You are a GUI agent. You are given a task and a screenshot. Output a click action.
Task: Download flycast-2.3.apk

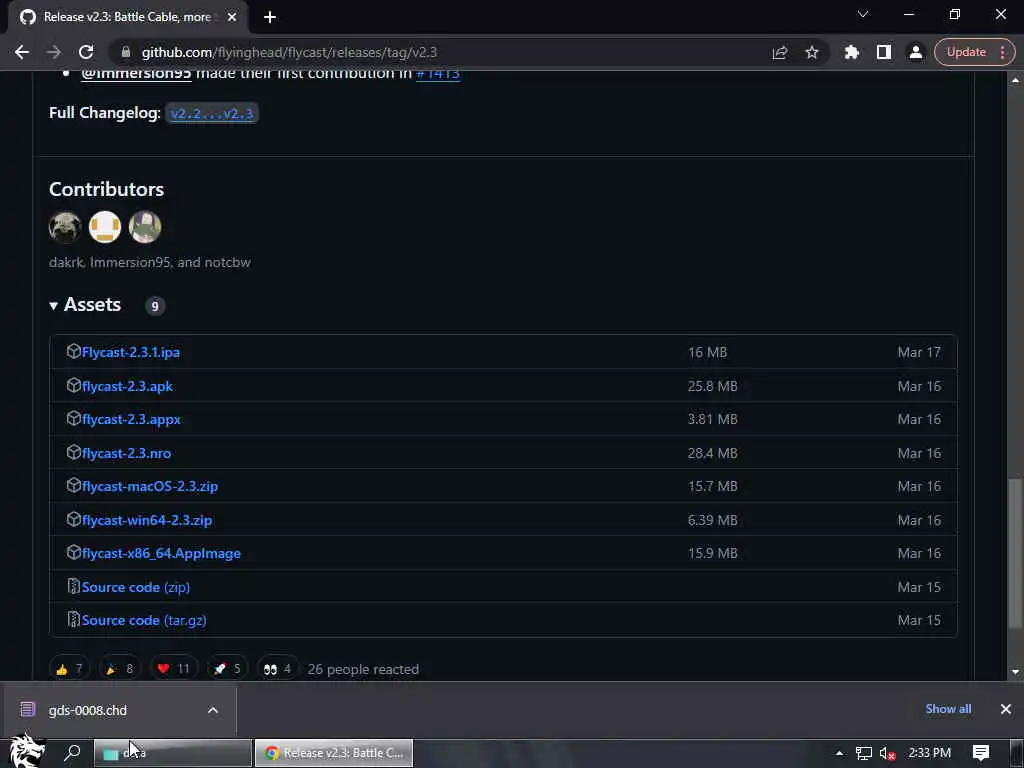127,386
